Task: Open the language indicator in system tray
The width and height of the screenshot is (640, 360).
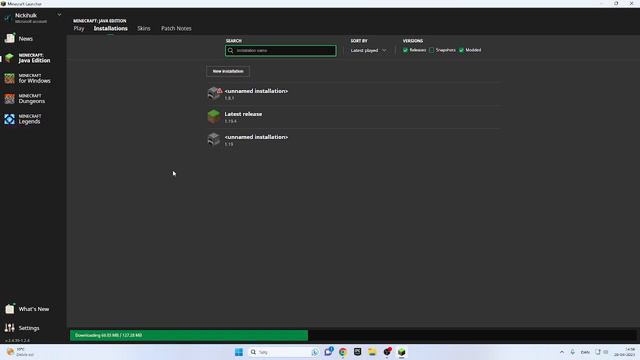Action: click(585, 352)
